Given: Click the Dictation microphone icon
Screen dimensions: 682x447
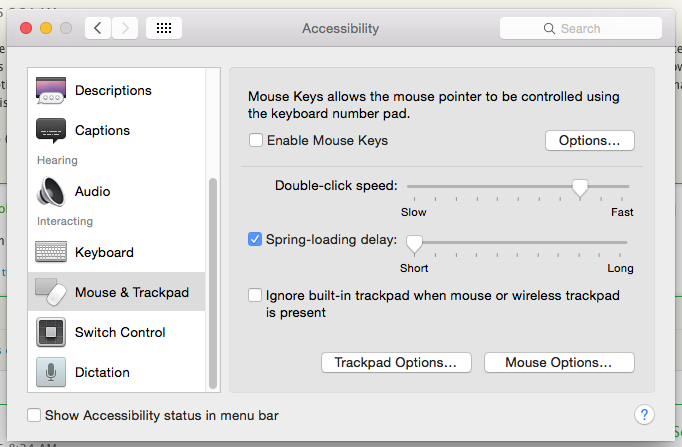Looking at the screenshot, I should (51, 372).
